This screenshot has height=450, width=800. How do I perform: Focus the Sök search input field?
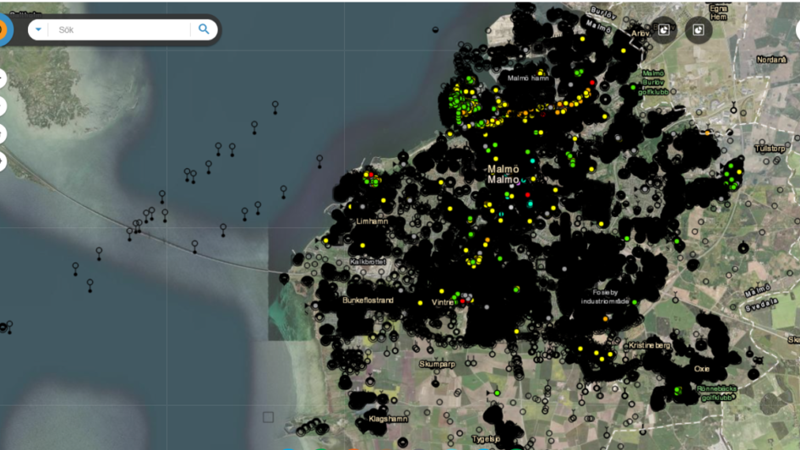pyautogui.click(x=120, y=30)
